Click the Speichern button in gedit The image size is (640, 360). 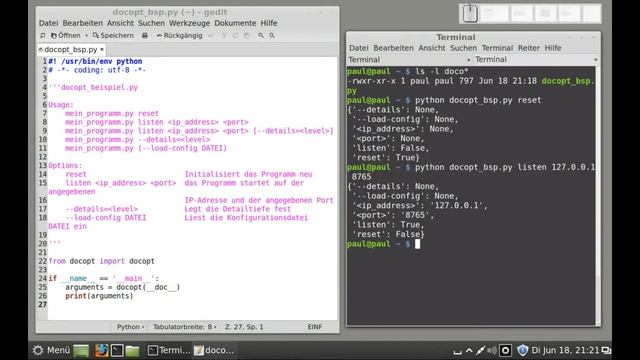coord(113,36)
